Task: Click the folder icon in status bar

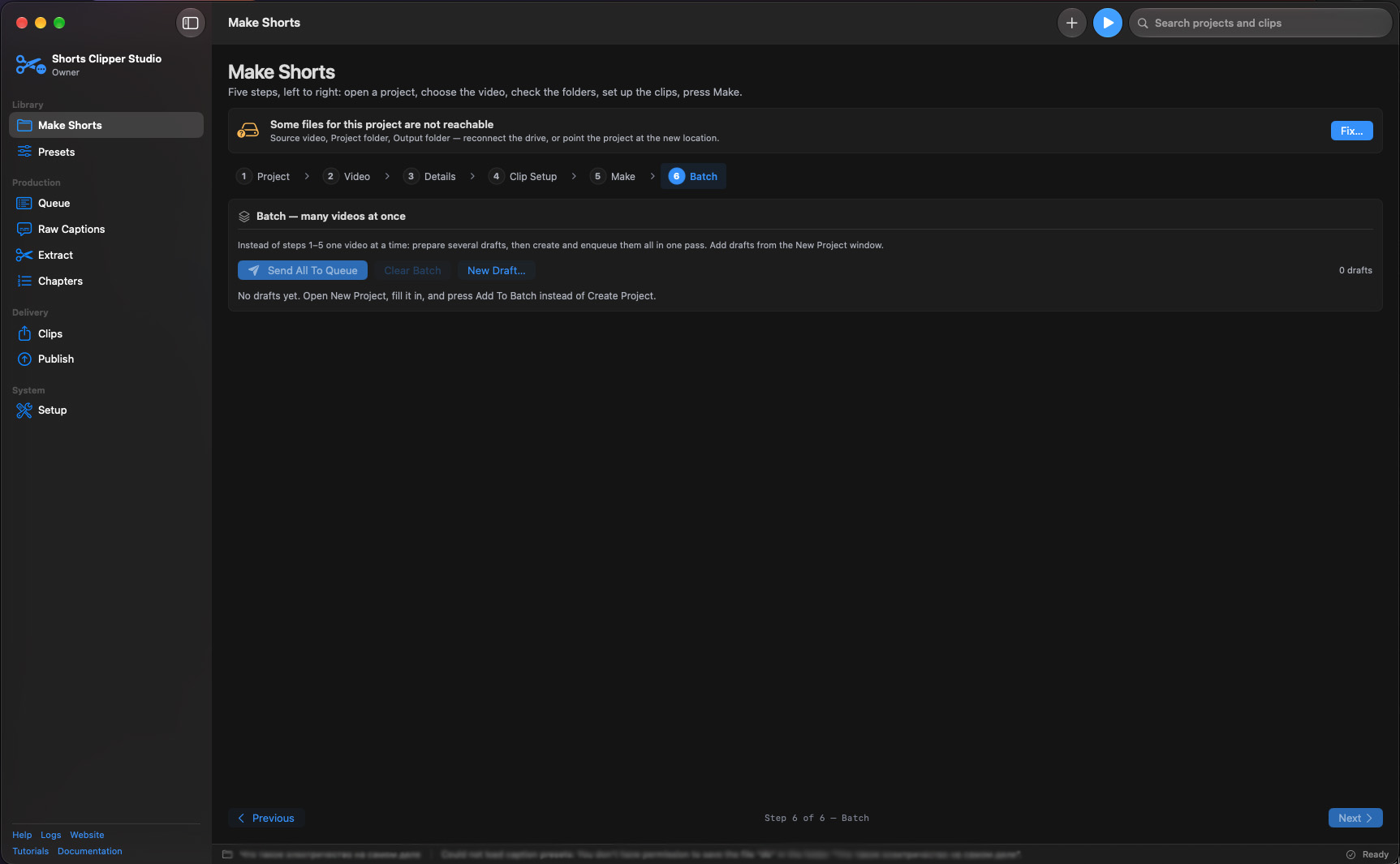Action: (227, 854)
